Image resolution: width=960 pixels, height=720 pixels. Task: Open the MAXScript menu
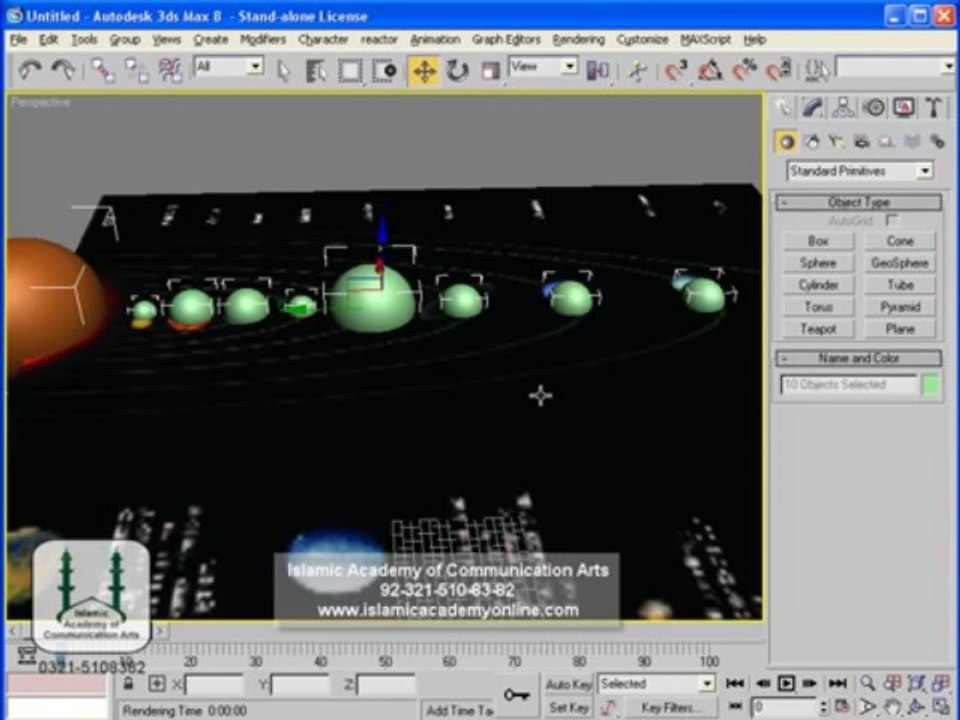point(706,40)
